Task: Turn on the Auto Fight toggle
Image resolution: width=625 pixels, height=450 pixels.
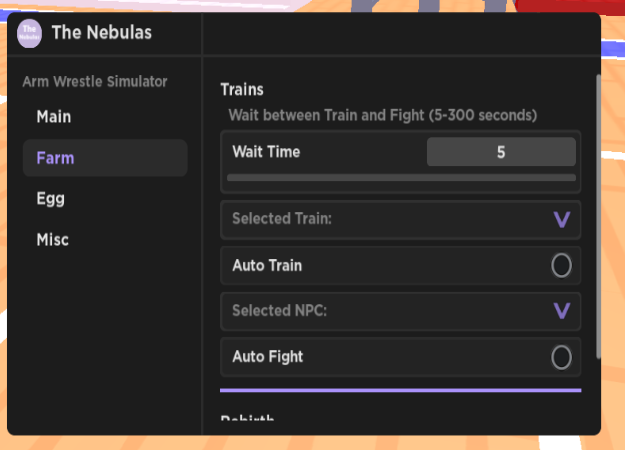Action: (561, 357)
